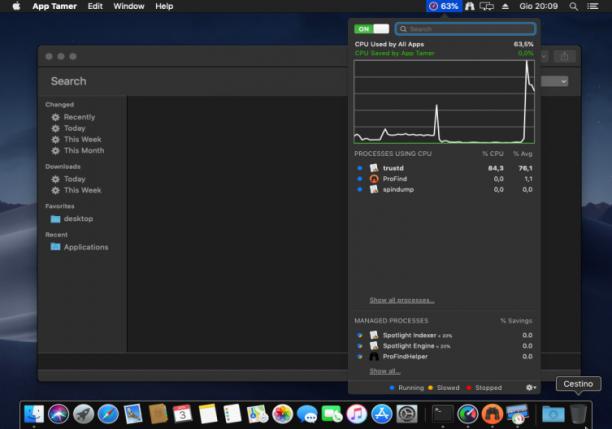This screenshot has width=612, height=429.
Task: Open the App Tamer 63% menu bar icon
Action: [x=444, y=6]
